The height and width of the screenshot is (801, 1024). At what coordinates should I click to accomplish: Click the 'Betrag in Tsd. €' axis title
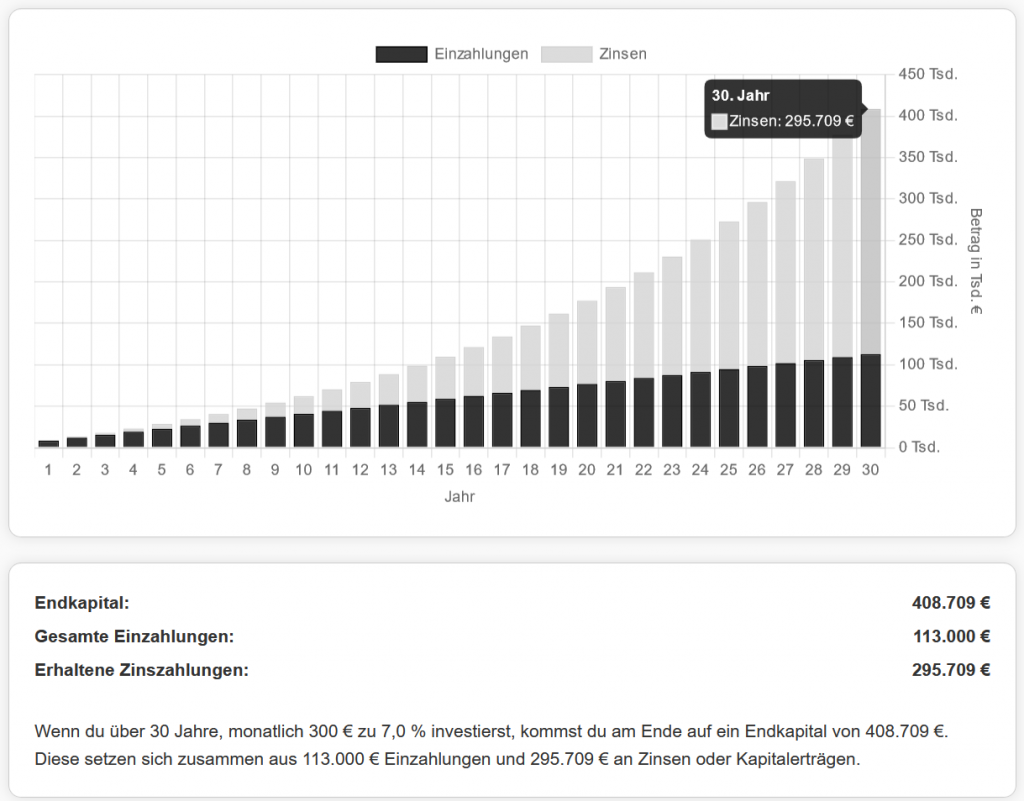(976, 261)
